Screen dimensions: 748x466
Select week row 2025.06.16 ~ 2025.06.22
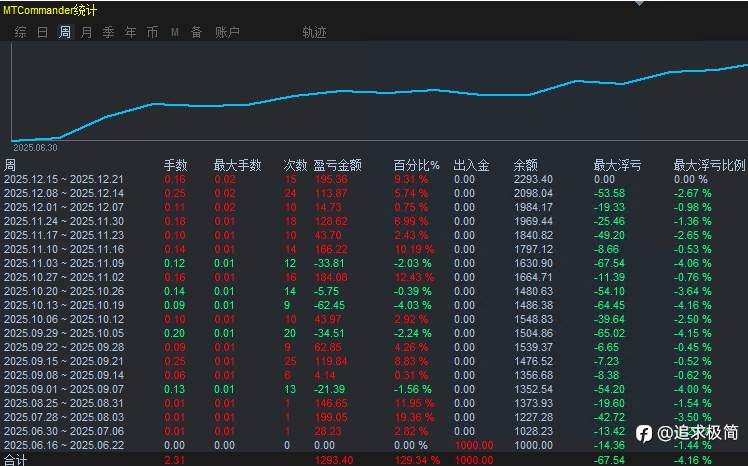pos(374,445)
